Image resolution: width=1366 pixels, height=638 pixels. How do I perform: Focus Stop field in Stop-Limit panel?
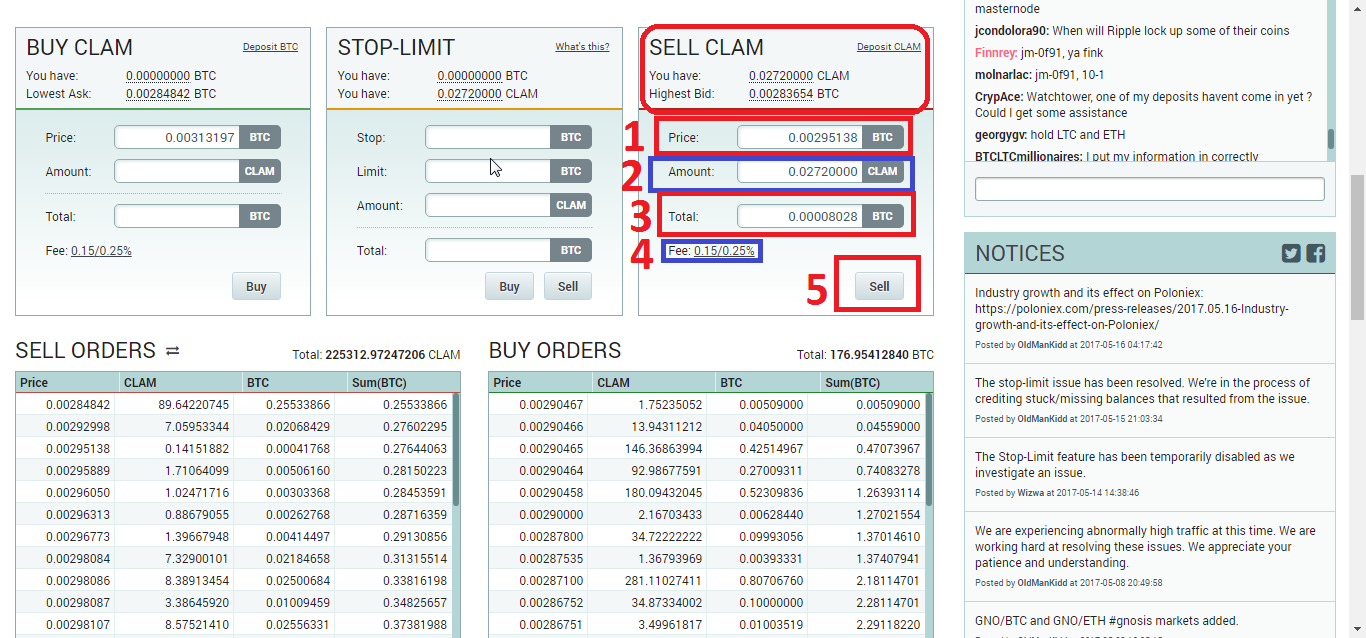pyautogui.click(x=488, y=137)
